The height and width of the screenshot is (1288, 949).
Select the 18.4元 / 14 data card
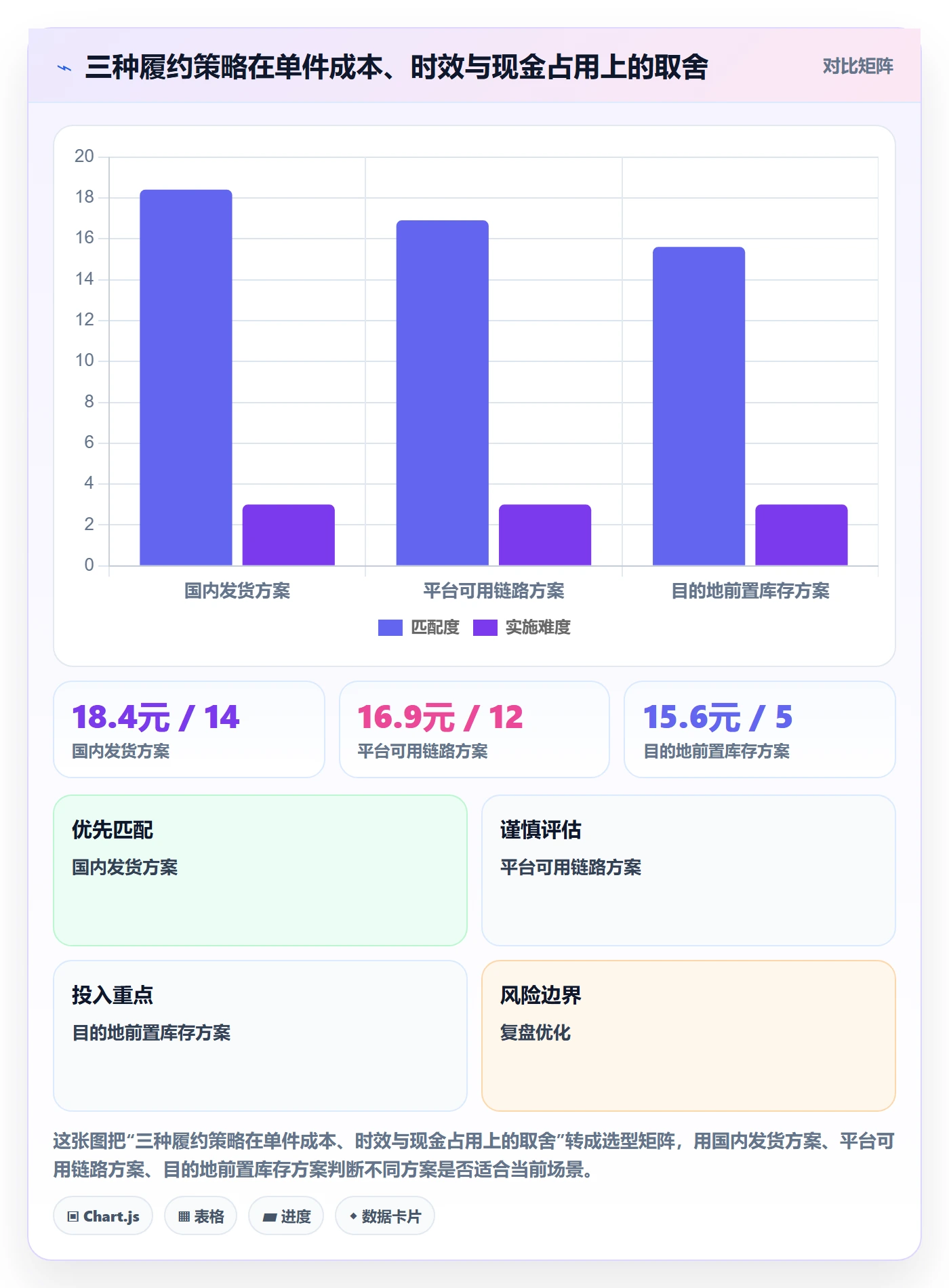pyautogui.click(x=189, y=729)
